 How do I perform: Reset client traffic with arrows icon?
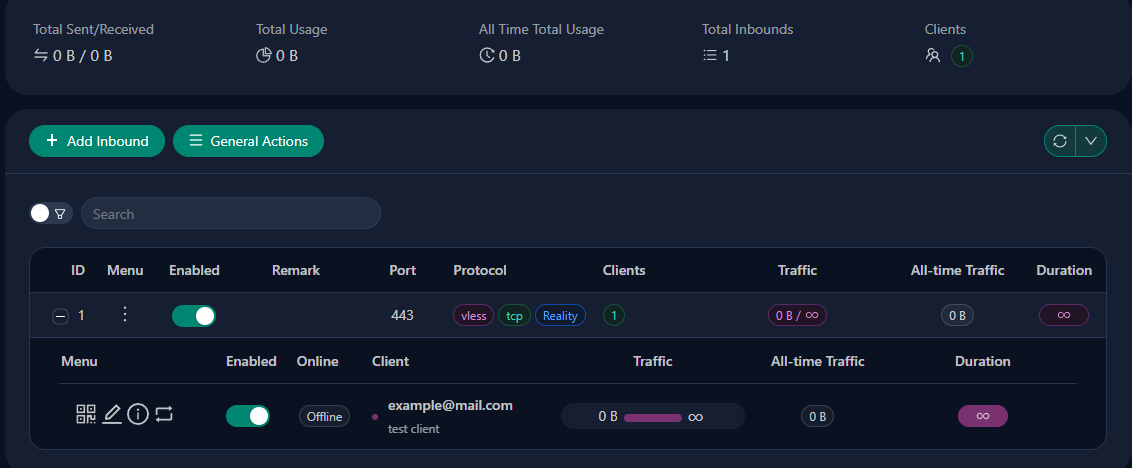point(164,414)
